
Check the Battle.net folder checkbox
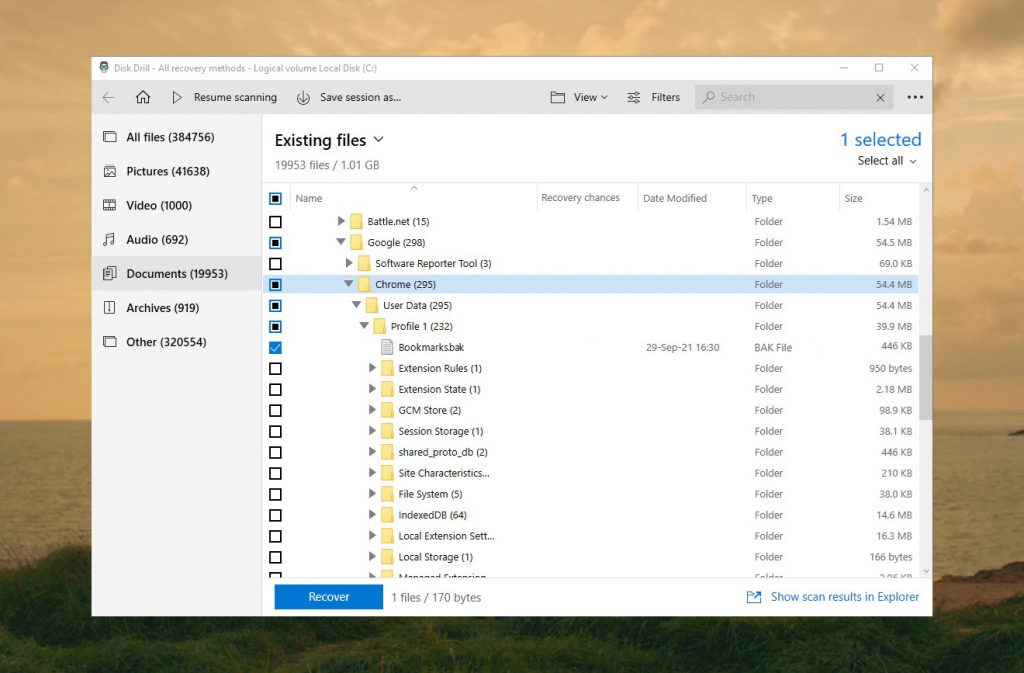[275, 221]
